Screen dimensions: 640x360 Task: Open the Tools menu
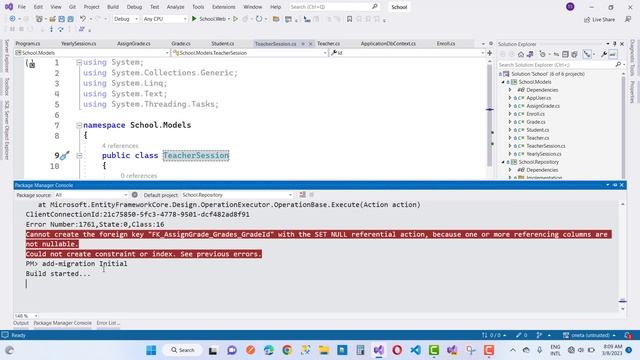pyautogui.click(x=198, y=7)
